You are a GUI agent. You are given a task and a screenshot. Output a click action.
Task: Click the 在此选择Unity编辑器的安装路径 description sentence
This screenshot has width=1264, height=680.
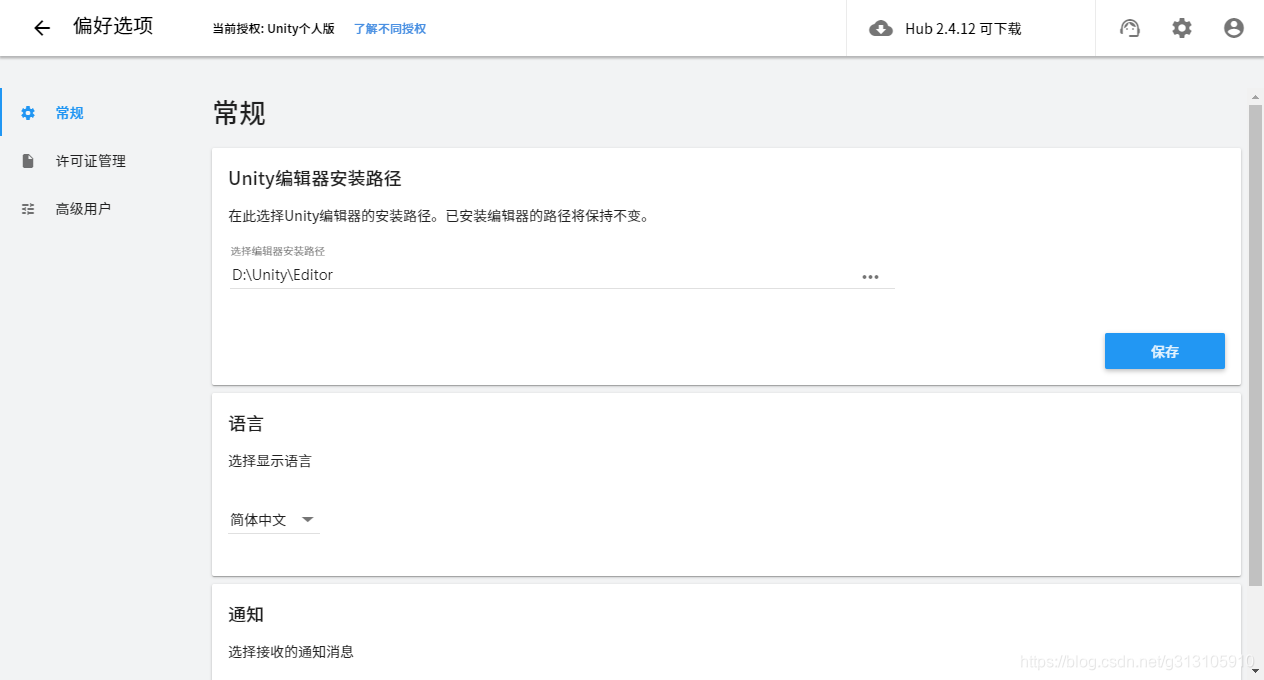[x=439, y=216]
